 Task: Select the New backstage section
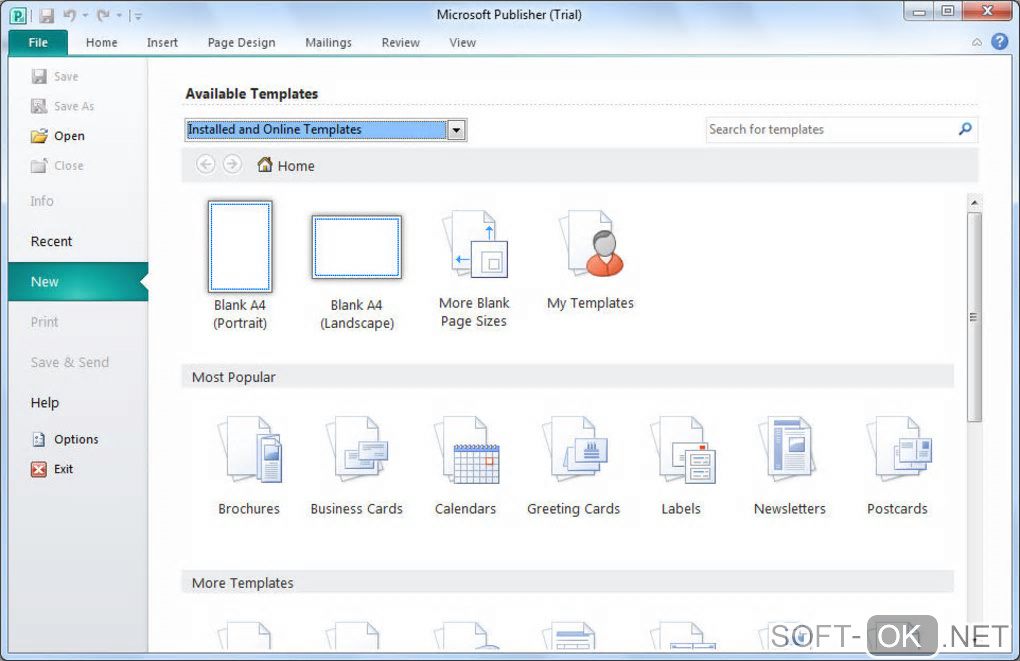pyautogui.click(x=78, y=282)
